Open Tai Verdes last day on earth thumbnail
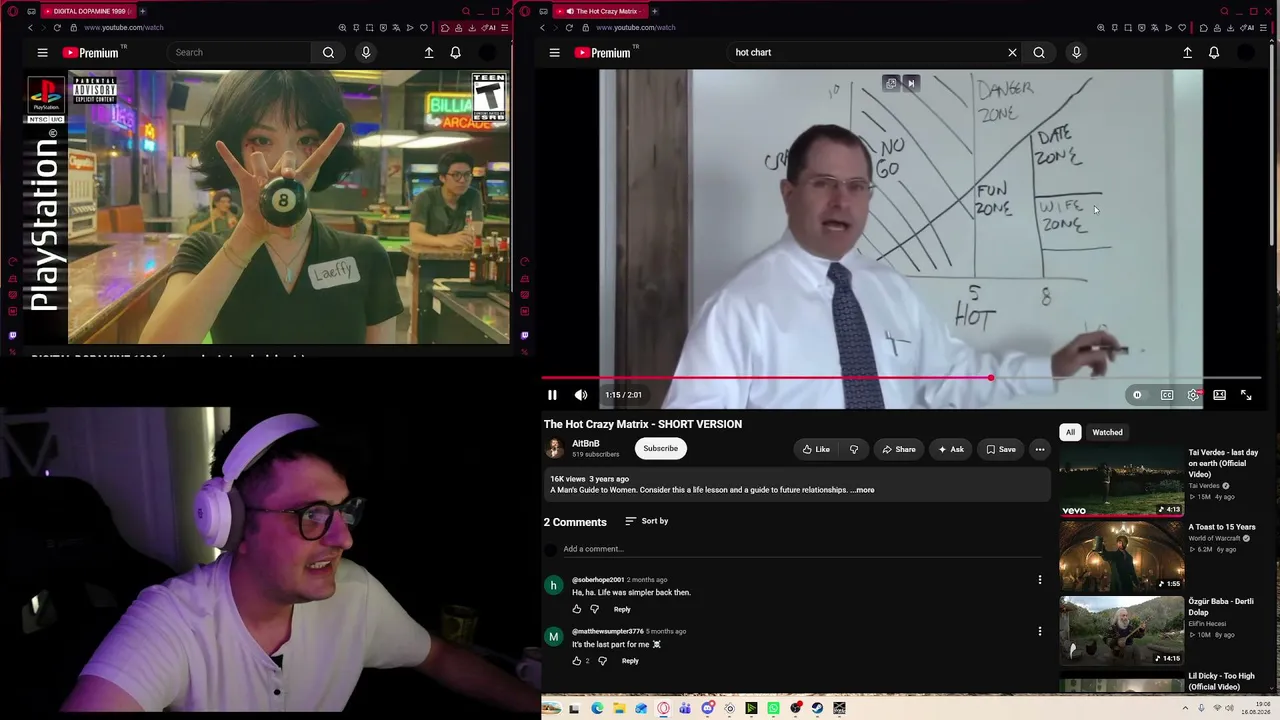1280x720 pixels. pyautogui.click(x=1121, y=482)
